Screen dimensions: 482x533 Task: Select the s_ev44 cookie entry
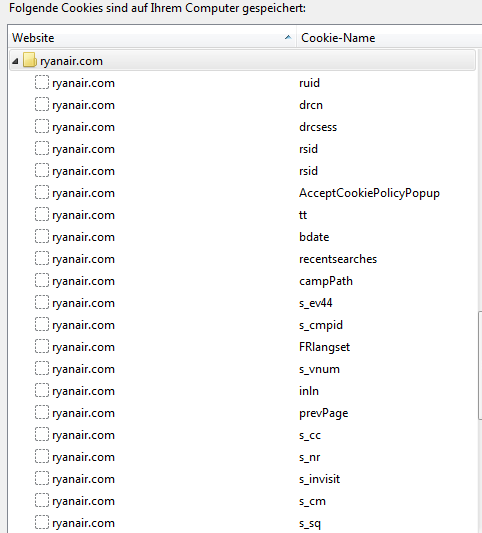(x=242, y=303)
